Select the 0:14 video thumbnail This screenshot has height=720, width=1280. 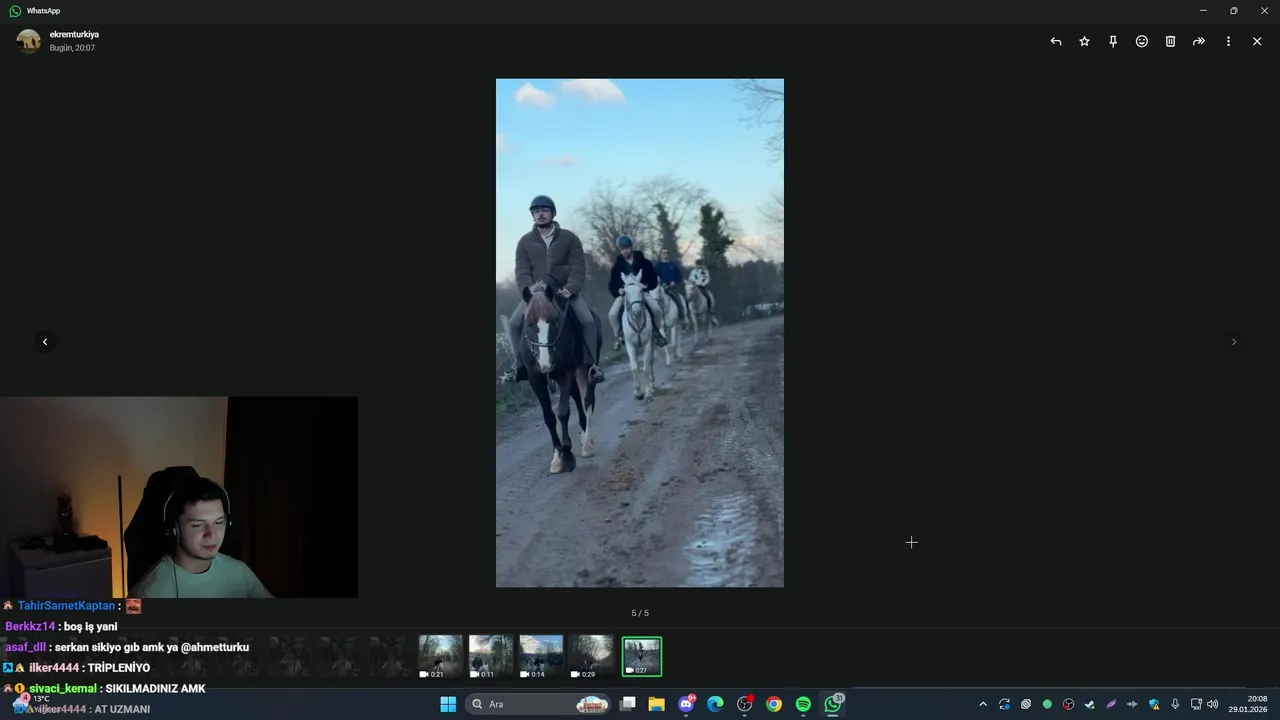point(541,657)
